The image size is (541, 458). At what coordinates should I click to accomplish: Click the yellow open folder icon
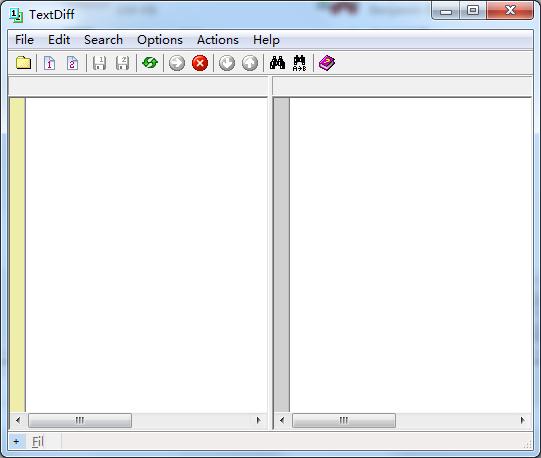pos(23,63)
